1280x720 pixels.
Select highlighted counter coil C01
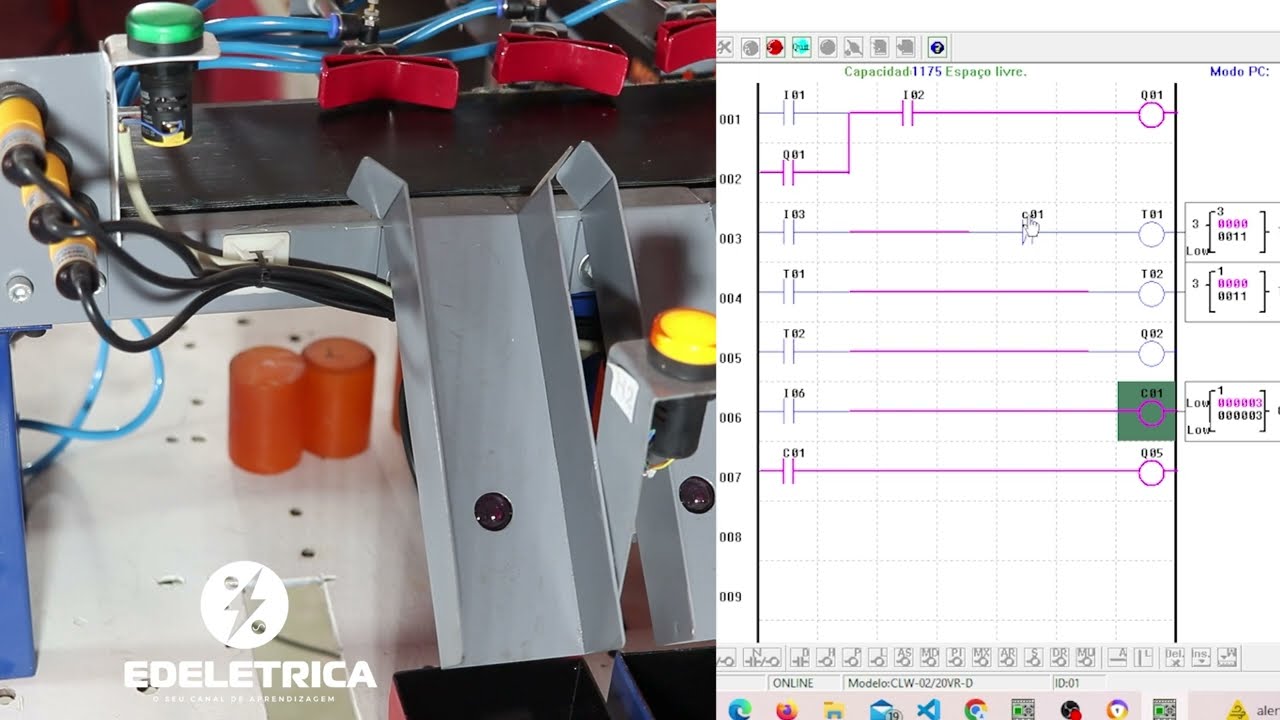[1147, 411]
